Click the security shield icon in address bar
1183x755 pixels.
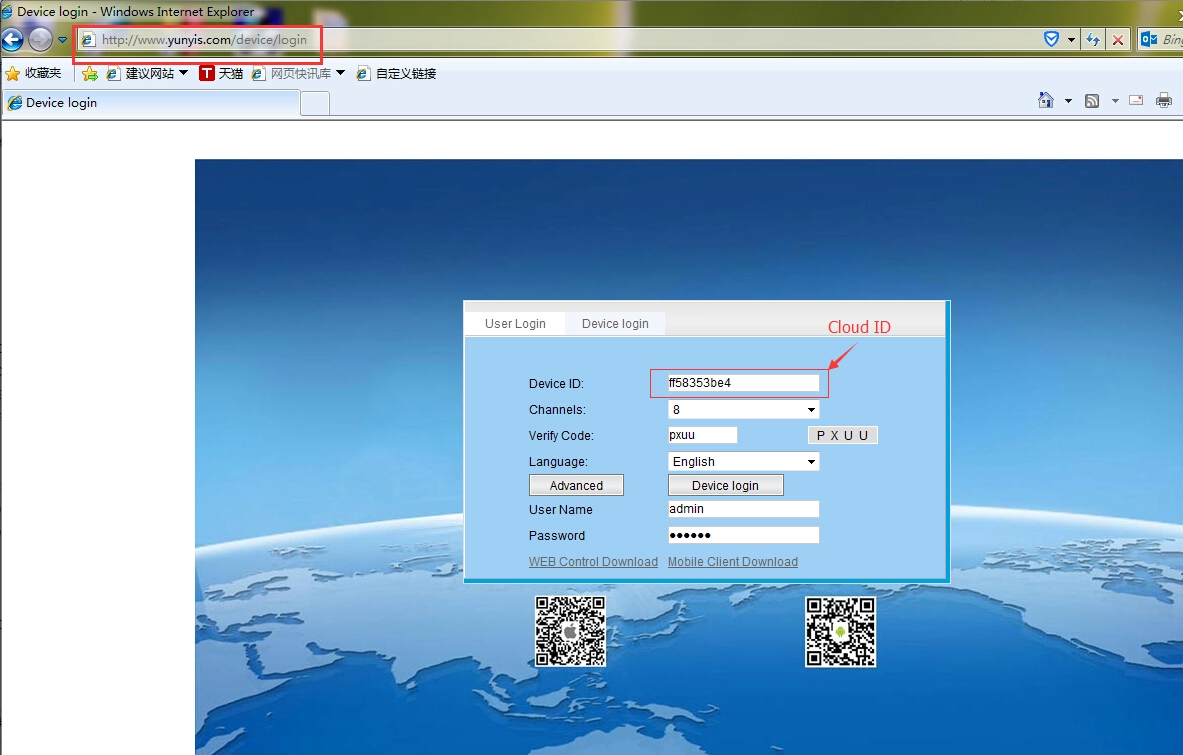(1051, 39)
